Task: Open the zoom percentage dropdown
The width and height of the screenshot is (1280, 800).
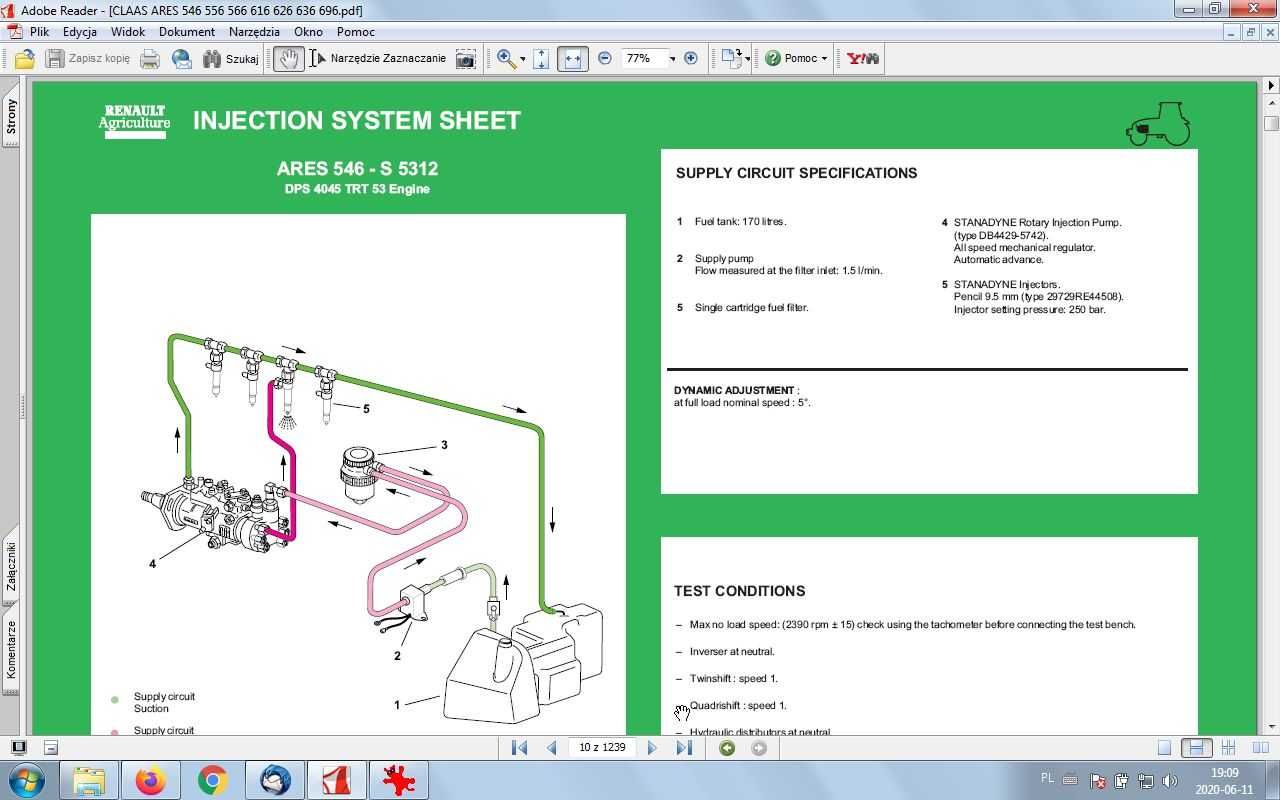Action: click(x=672, y=59)
